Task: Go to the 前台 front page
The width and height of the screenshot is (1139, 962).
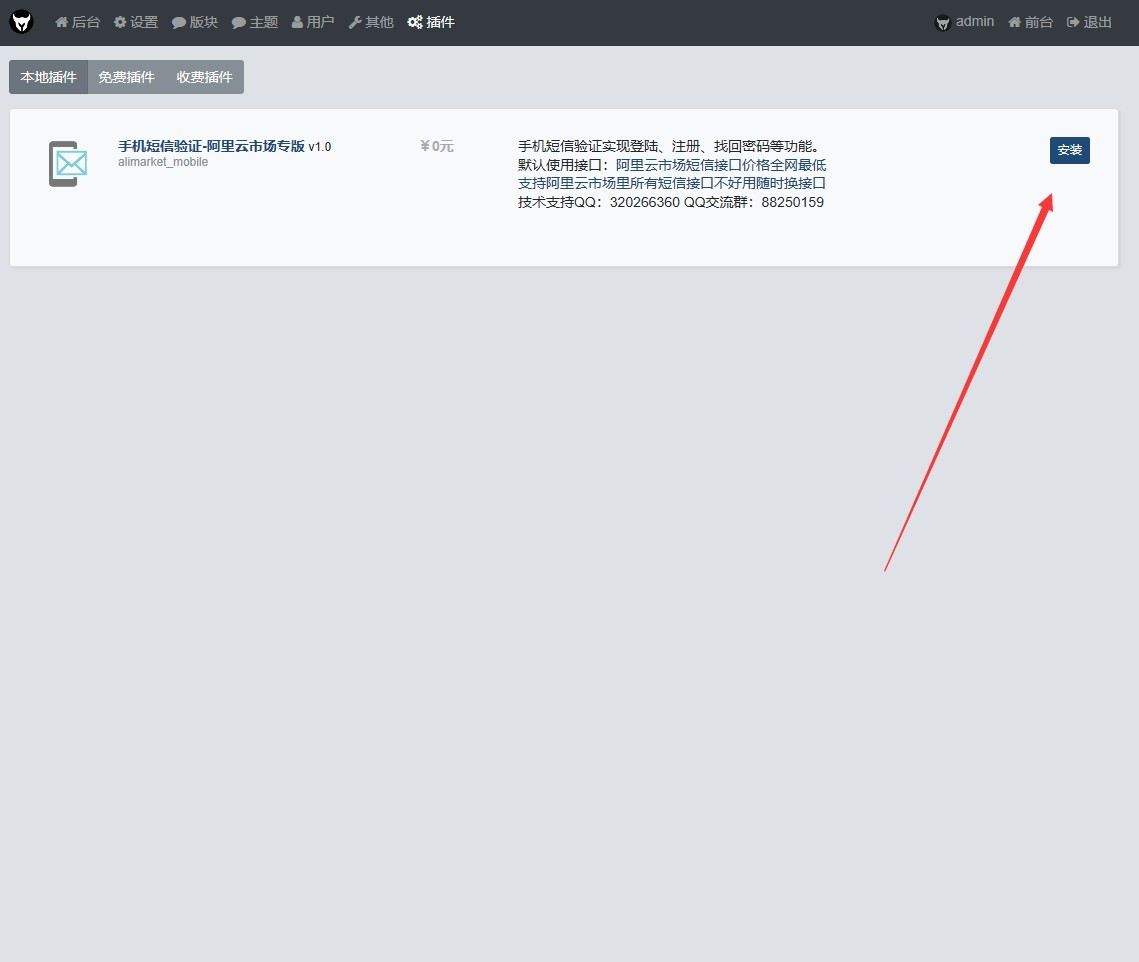Action: [1030, 23]
